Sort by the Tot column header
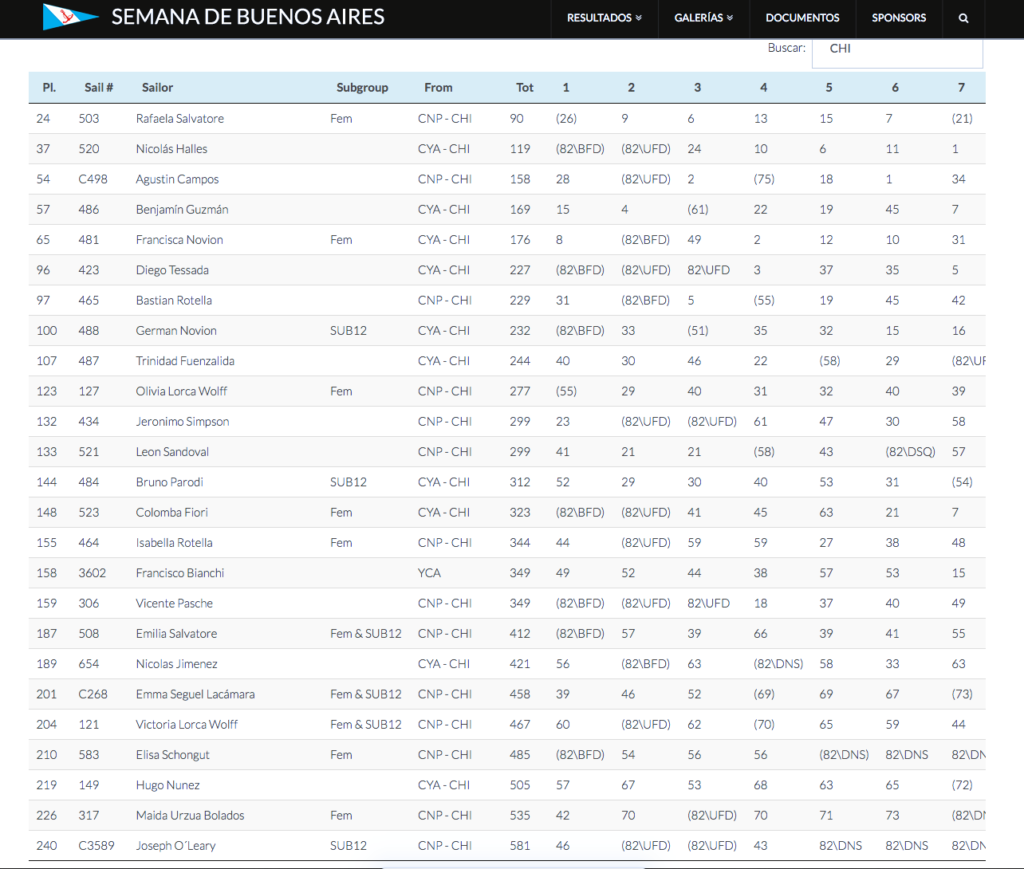Viewport: 1024px width, 869px height. 524,88
